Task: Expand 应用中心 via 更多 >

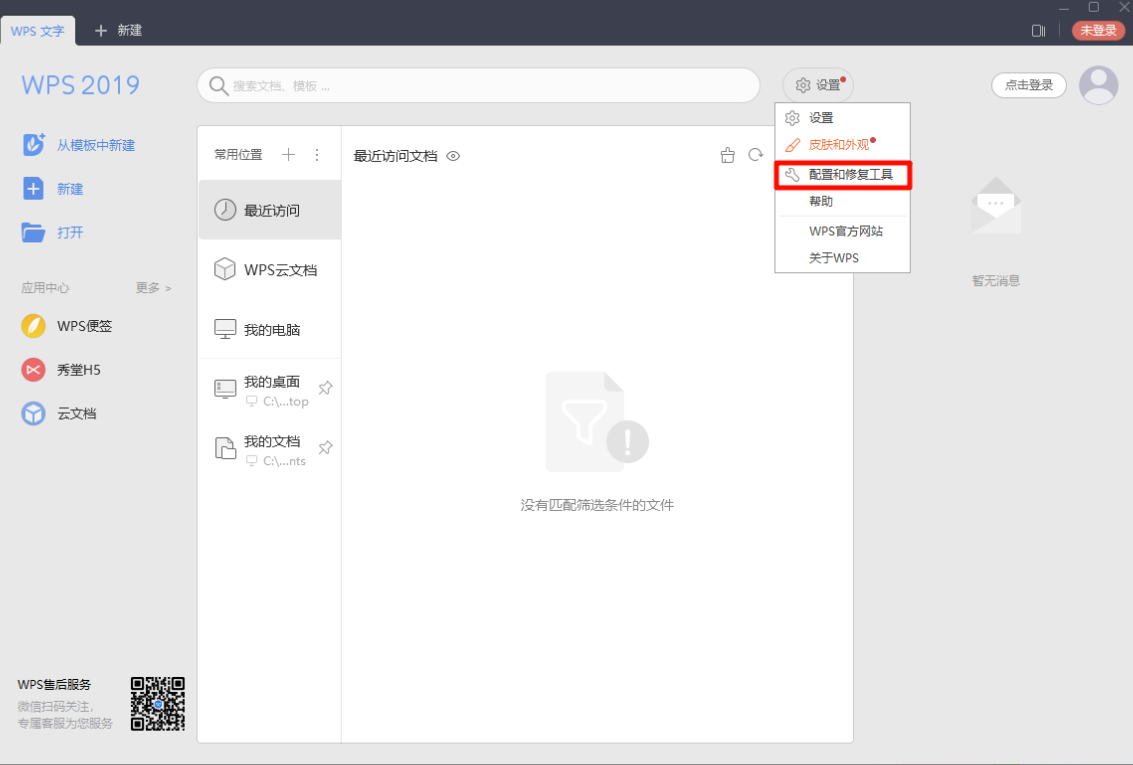Action: coord(153,288)
